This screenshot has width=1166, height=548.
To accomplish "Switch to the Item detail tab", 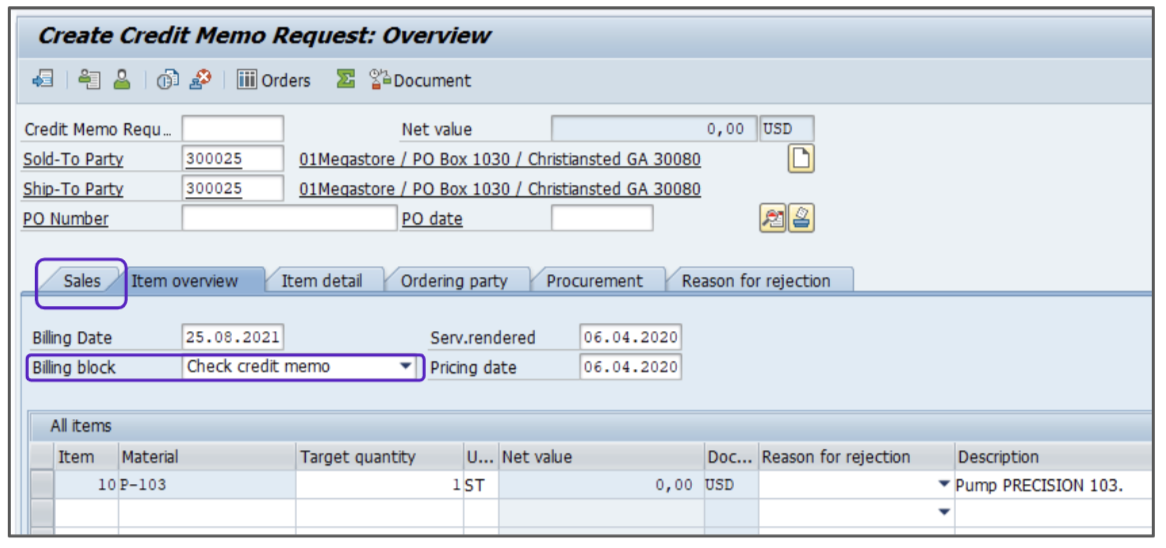I will click(x=321, y=281).
